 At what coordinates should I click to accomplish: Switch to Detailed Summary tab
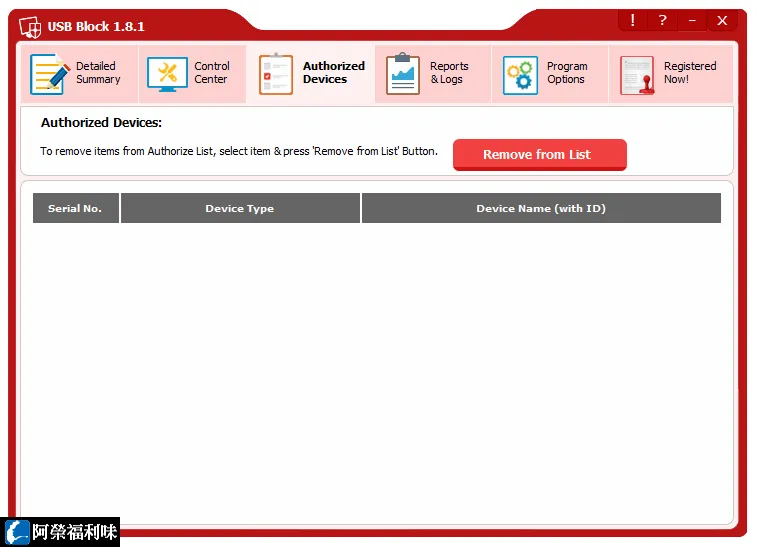coord(98,72)
